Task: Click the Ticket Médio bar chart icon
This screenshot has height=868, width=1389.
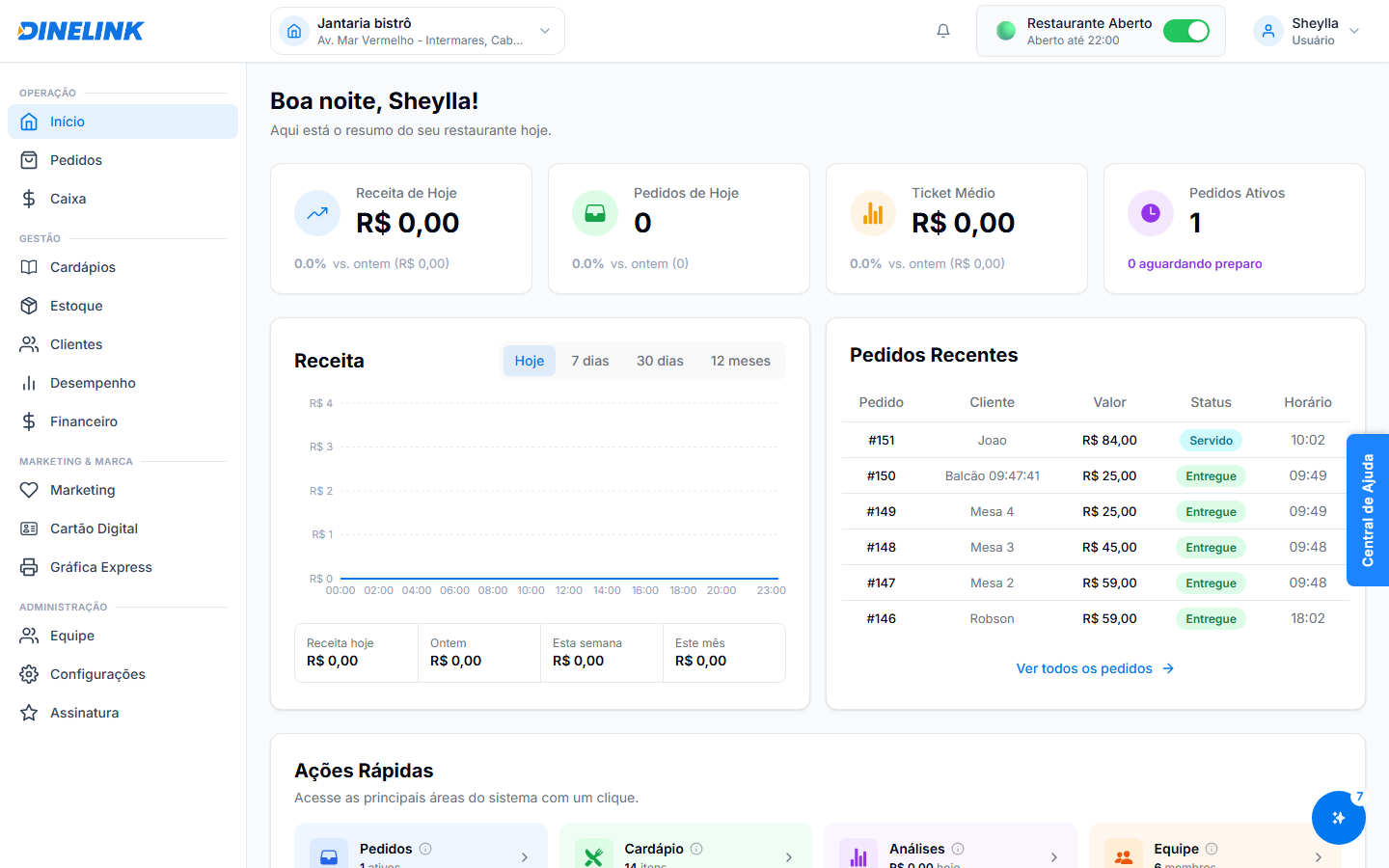Action: point(873,213)
